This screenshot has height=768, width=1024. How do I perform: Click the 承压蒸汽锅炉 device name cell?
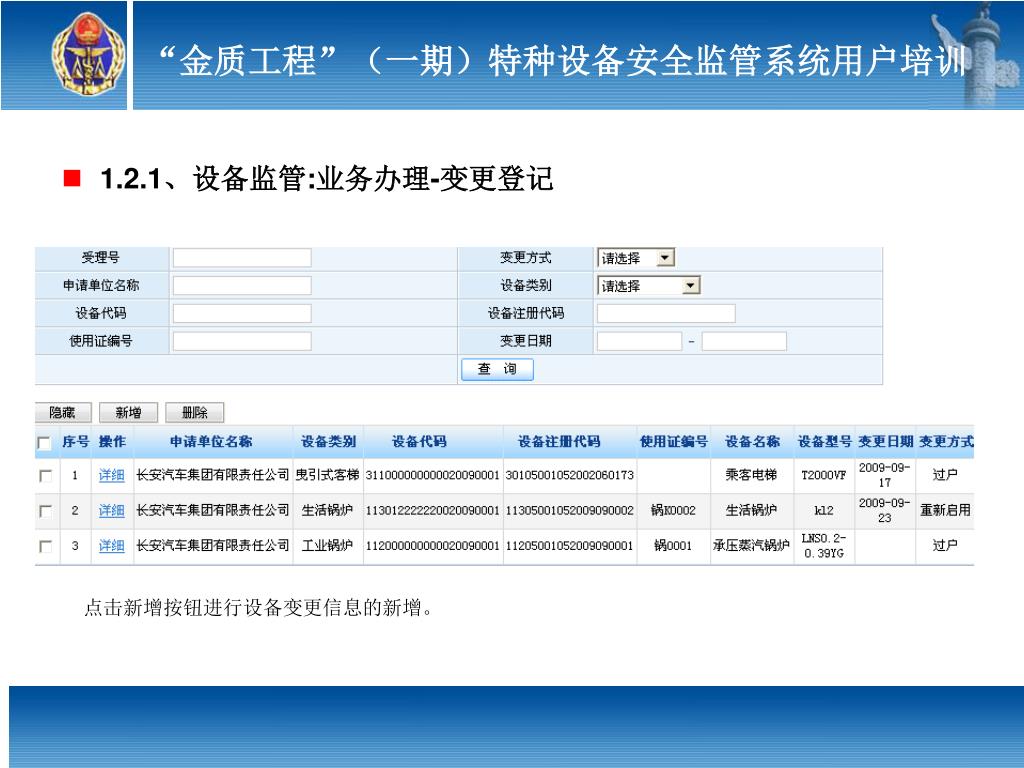point(751,546)
